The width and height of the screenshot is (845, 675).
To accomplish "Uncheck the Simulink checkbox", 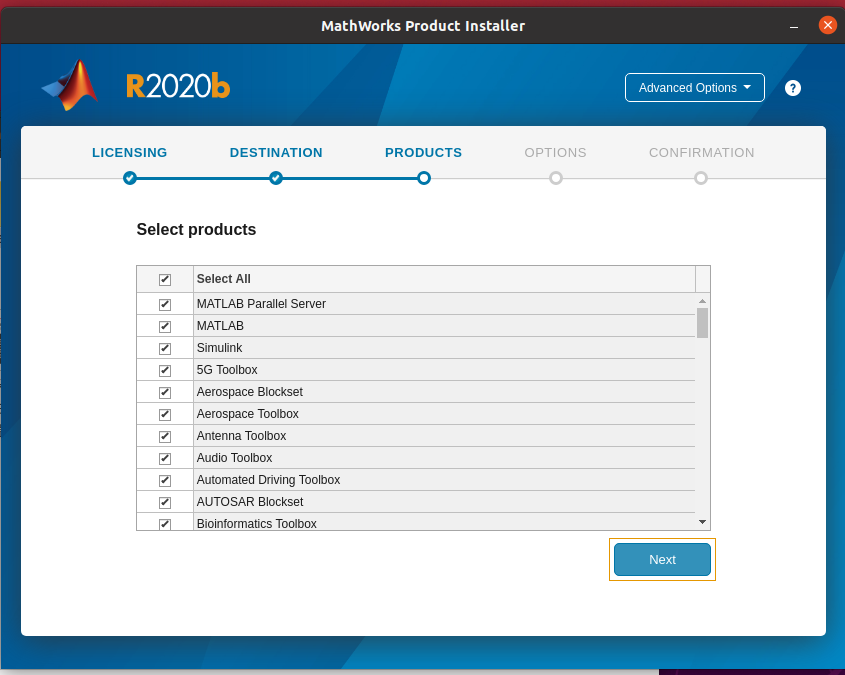I will 165,349.
